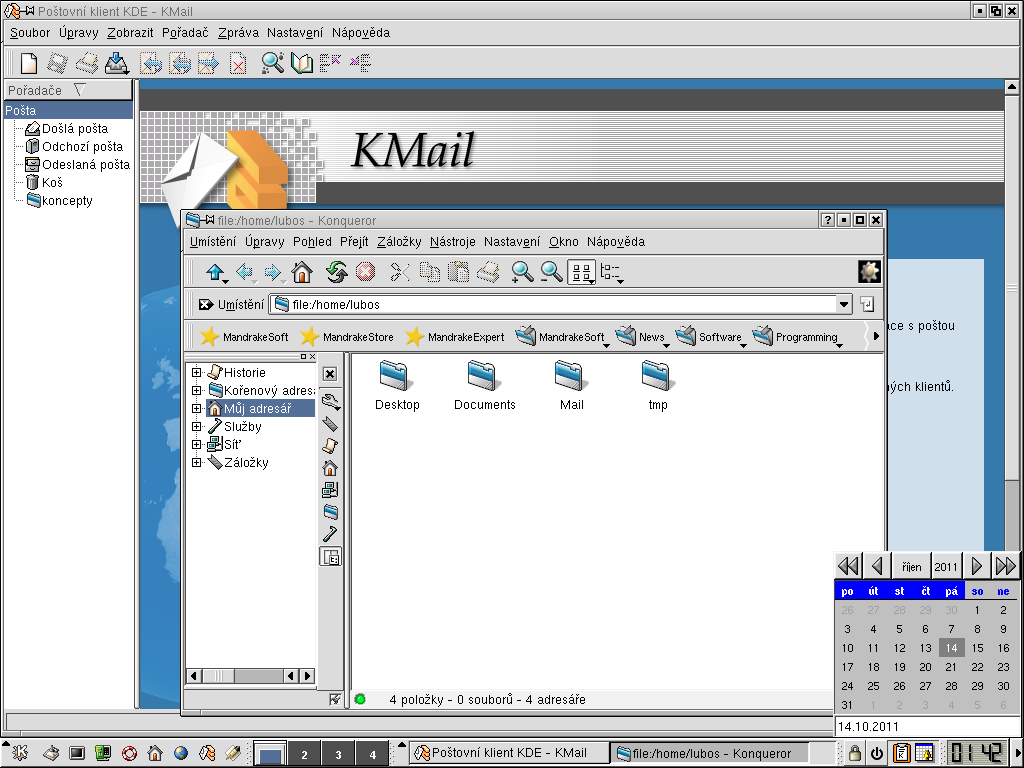
Task: Expand the Záložky tree node
Action: [196, 462]
